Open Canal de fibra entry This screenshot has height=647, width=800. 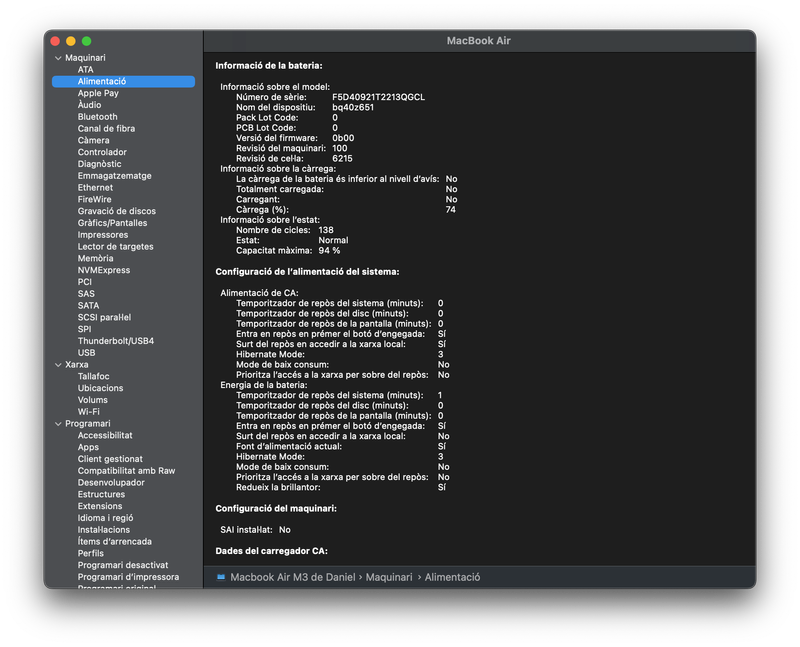[106, 129]
